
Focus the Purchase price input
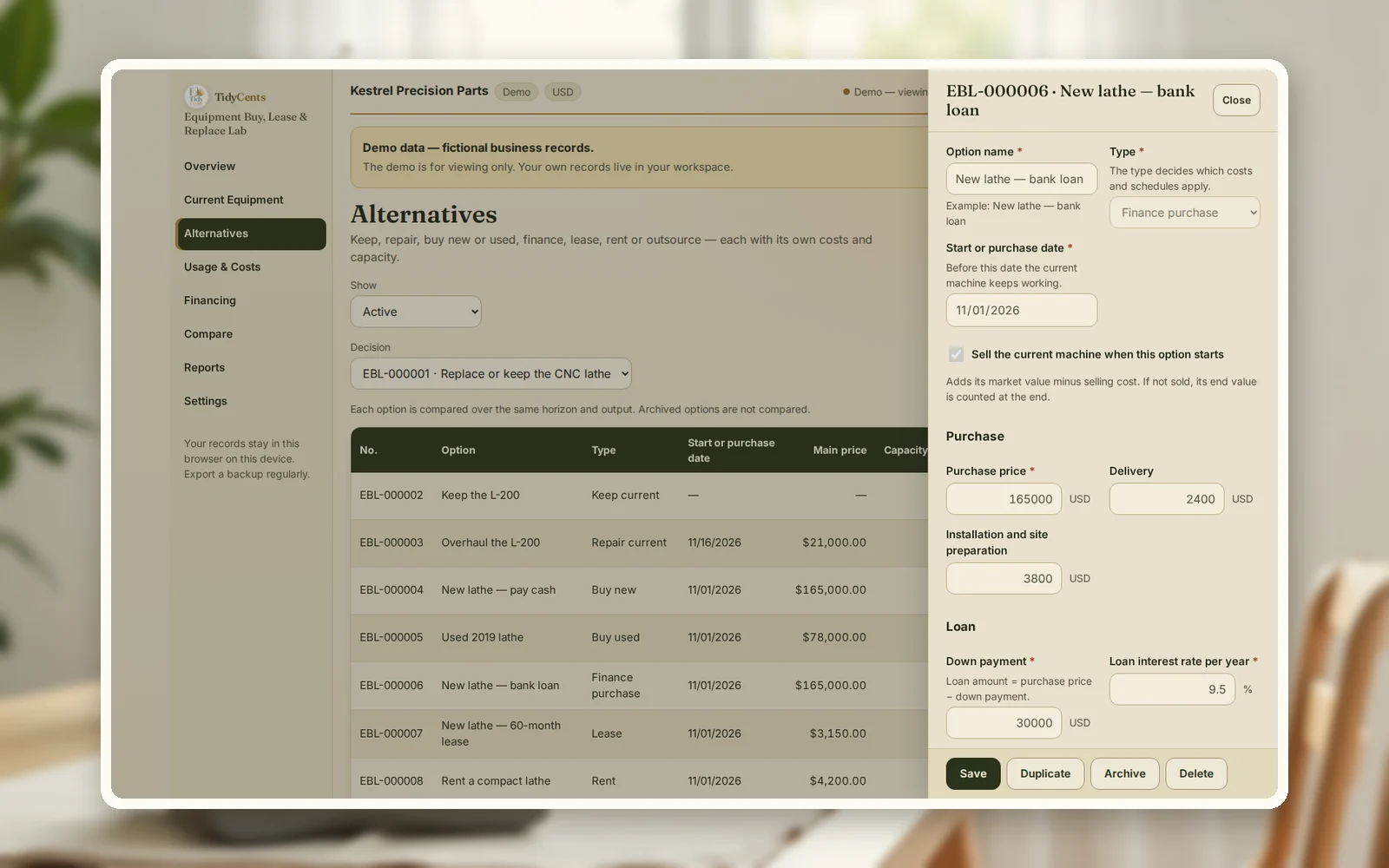pos(1004,499)
